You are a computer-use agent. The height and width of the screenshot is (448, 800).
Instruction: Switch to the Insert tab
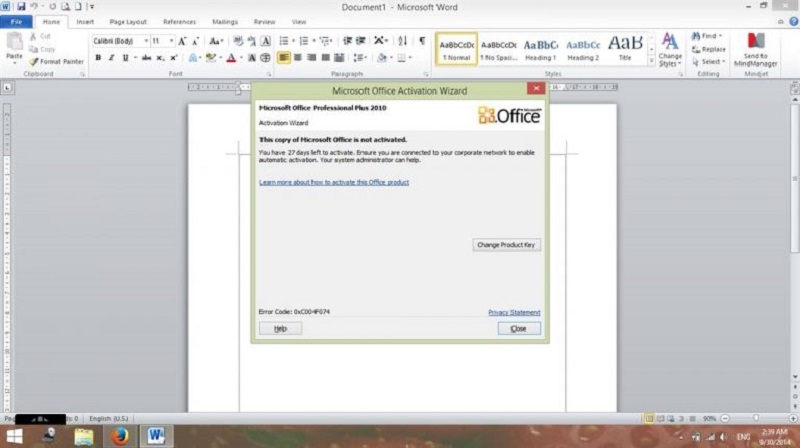click(x=85, y=22)
